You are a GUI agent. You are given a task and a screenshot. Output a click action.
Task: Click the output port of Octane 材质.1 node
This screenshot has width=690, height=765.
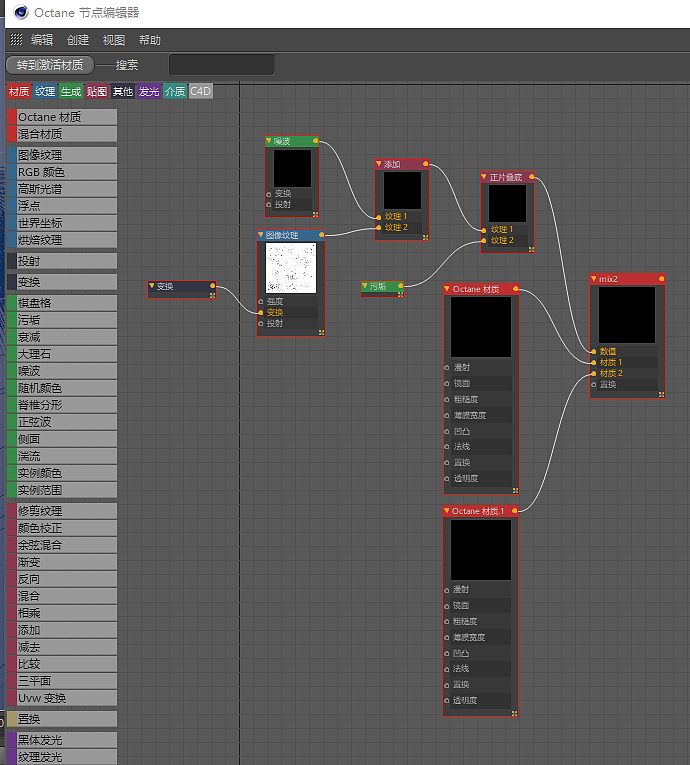pos(514,510)
